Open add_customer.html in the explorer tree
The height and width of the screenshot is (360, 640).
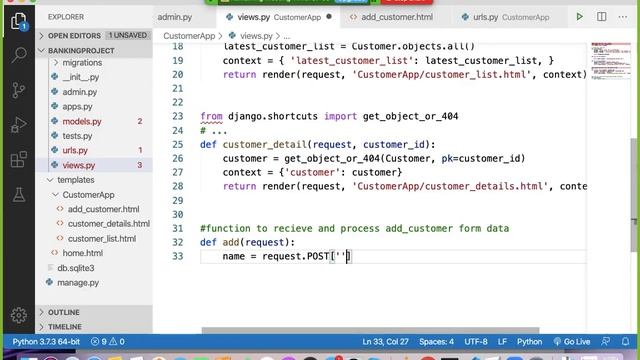[103, 209]
